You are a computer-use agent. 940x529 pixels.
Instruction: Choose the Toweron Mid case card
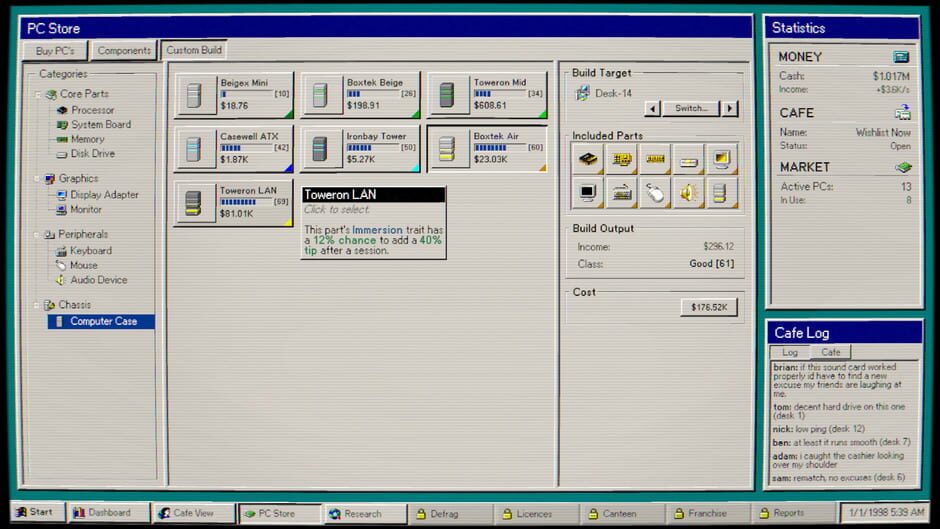pyautogui.click(x=487, y=95)
